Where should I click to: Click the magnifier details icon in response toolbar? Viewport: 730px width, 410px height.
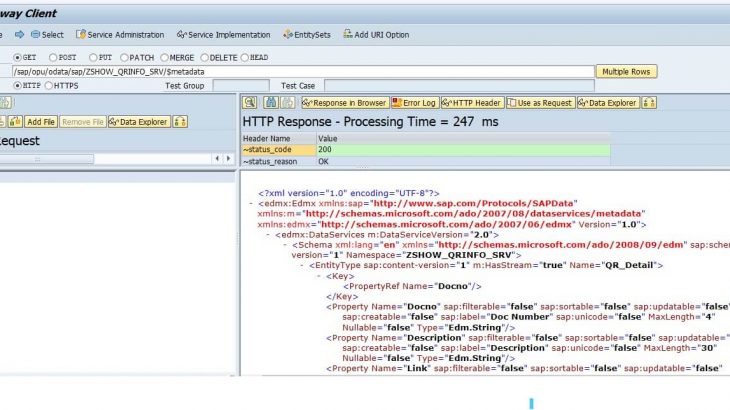click(x=250, y=102)
